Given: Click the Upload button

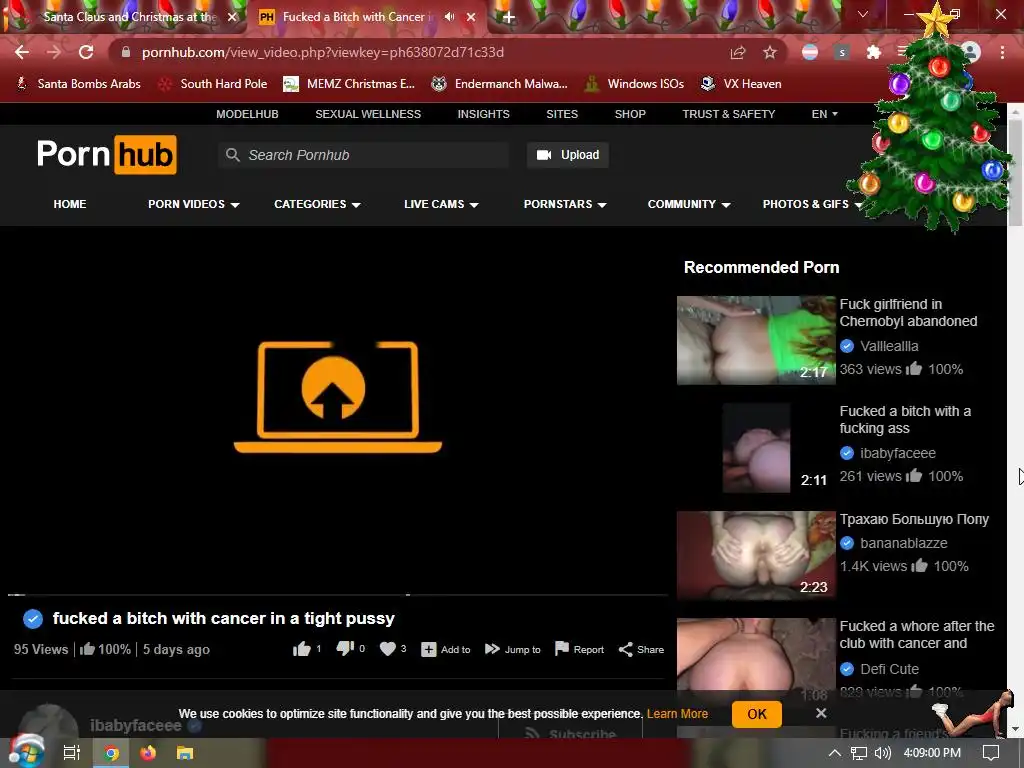Looking at the screenshot, I should (568, 155).
